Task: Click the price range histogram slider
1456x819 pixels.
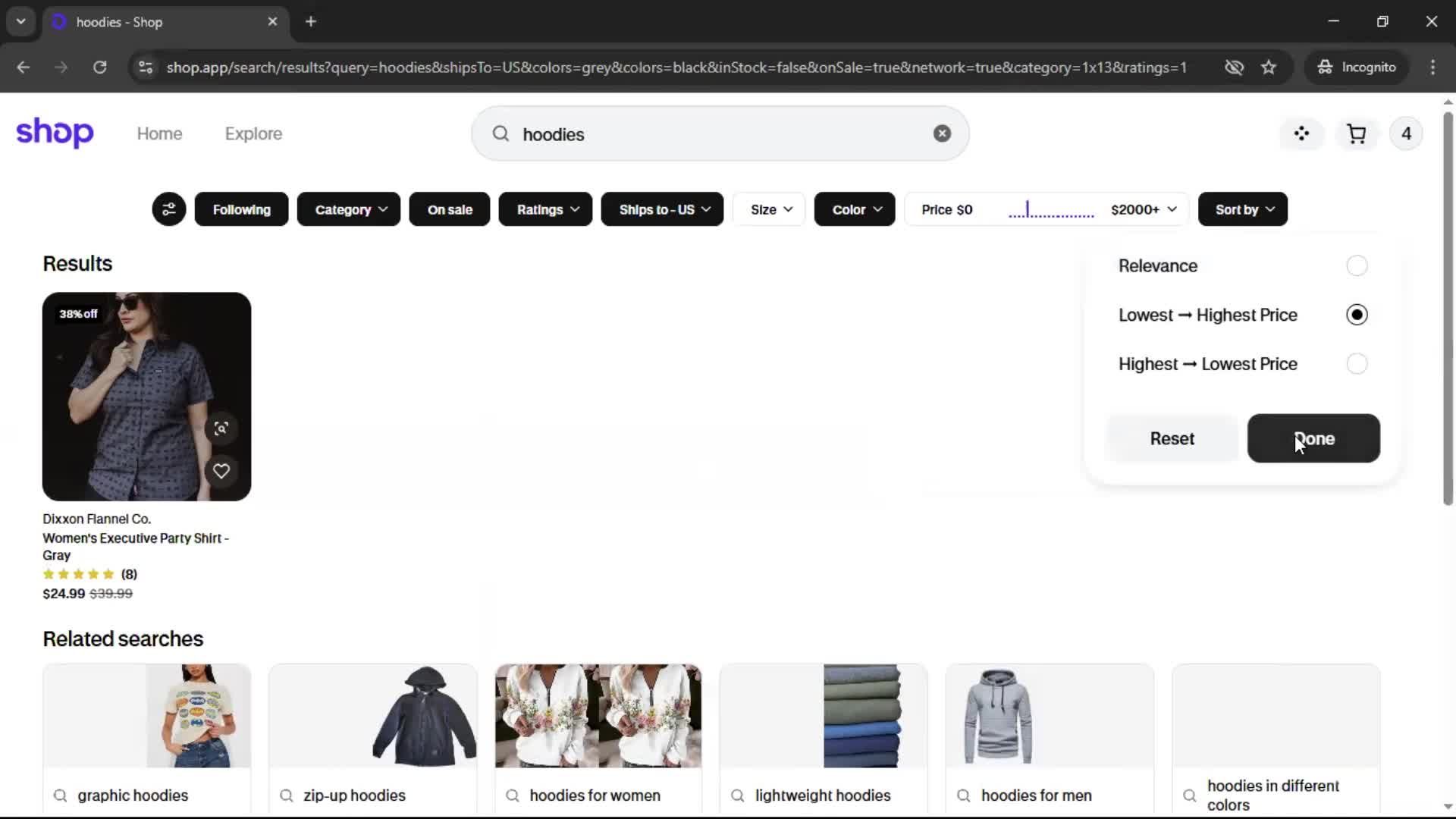Action: 1050,210
